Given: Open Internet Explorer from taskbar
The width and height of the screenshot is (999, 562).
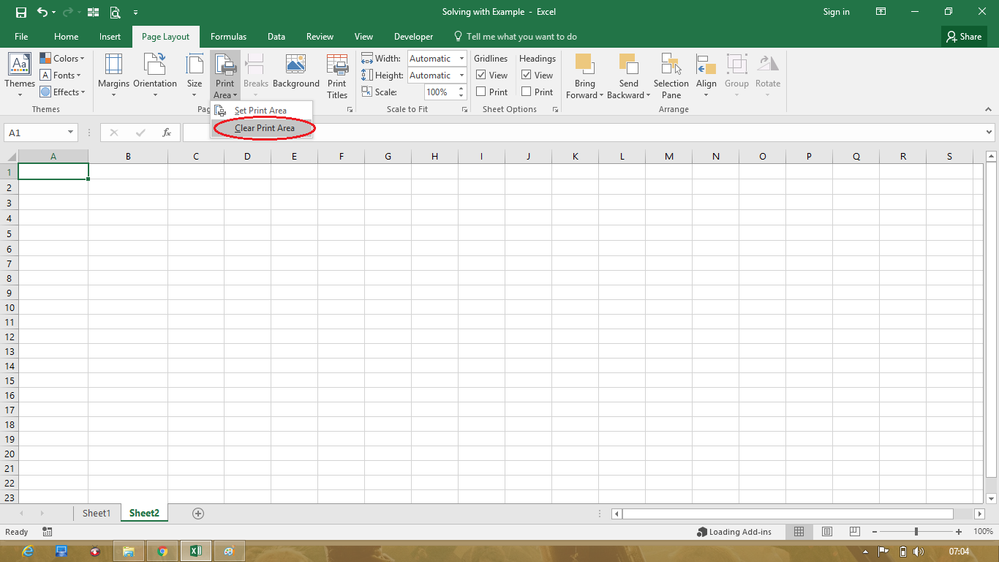Looking at the screenshot, I should pos(27,551).
